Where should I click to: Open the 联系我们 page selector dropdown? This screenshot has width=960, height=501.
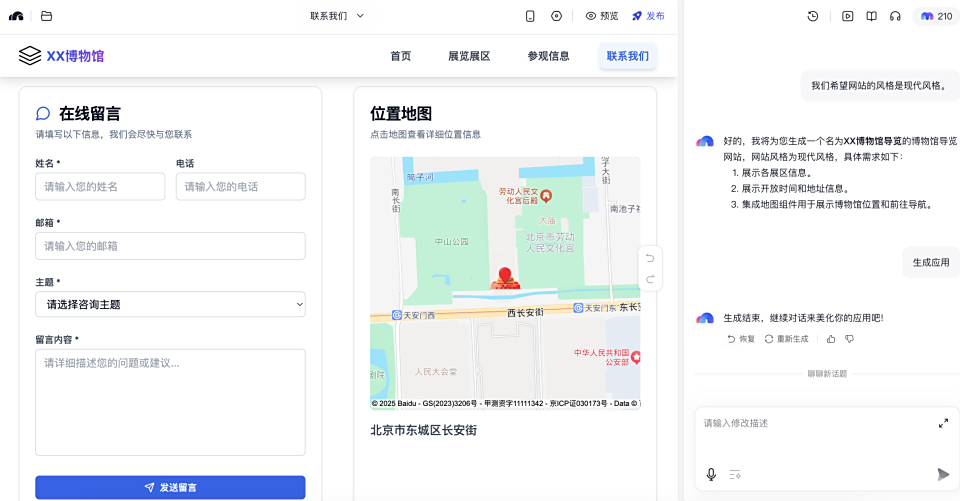337,16
